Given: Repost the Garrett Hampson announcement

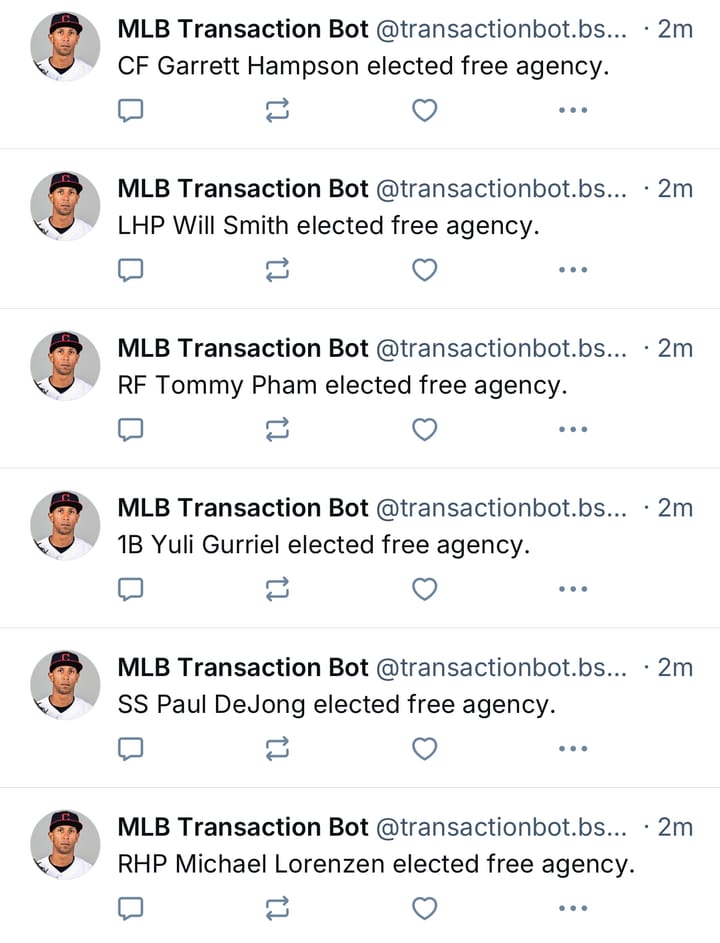Looking at the screenshot, I should coord(277,110).
